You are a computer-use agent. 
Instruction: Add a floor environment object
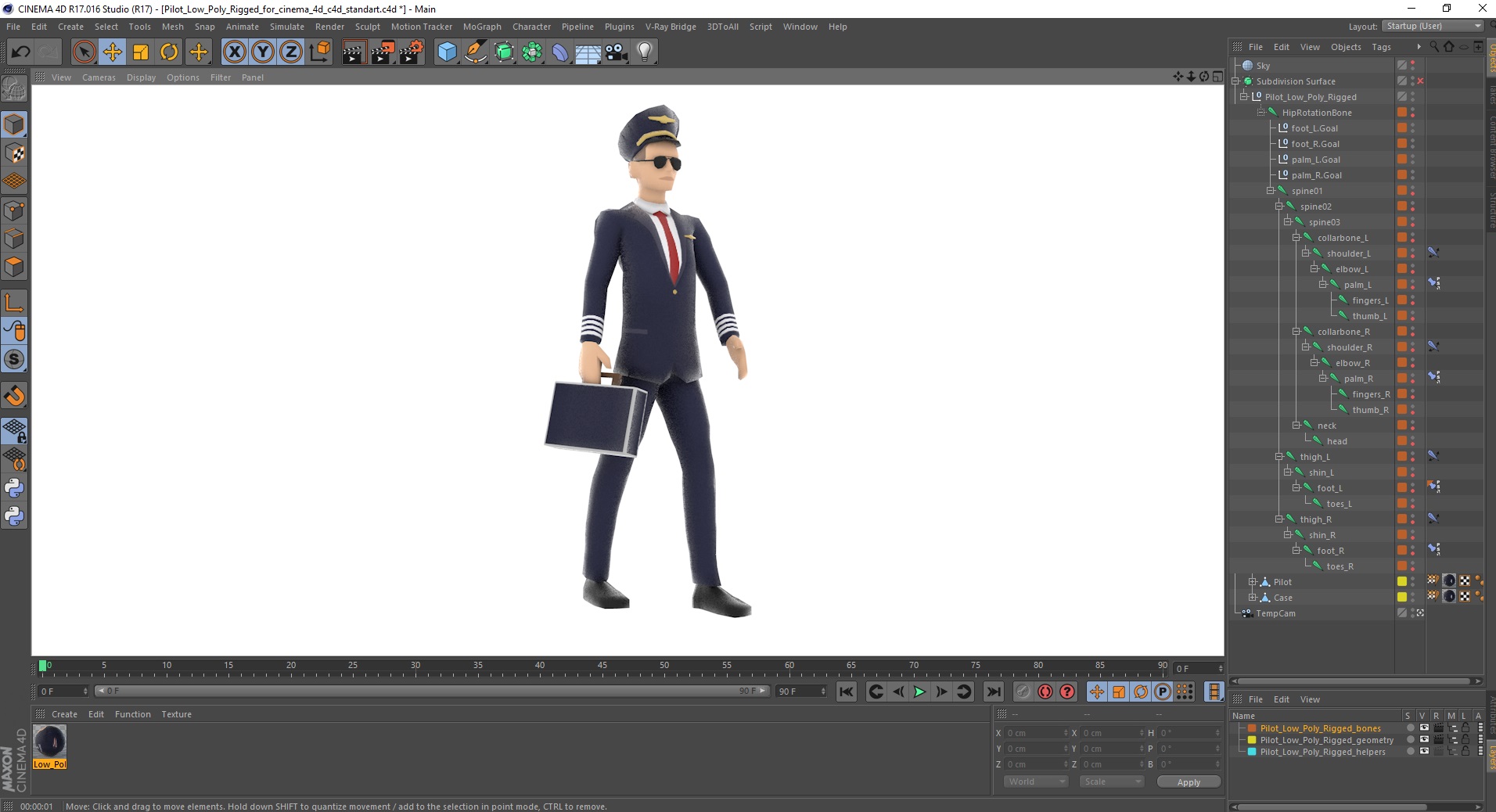[588, 52]
